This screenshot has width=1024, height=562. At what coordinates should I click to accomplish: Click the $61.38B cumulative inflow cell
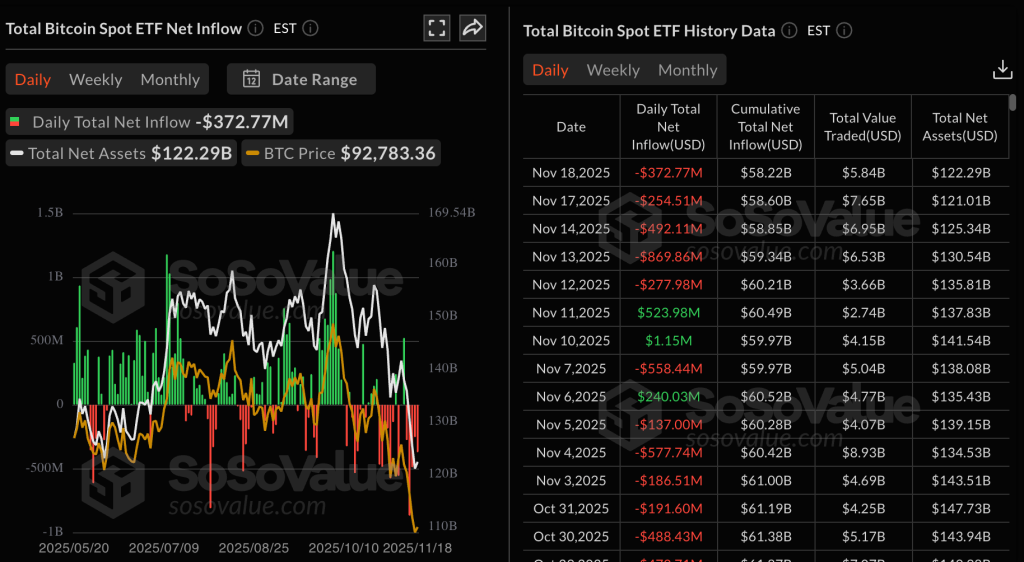pos(765,537)
